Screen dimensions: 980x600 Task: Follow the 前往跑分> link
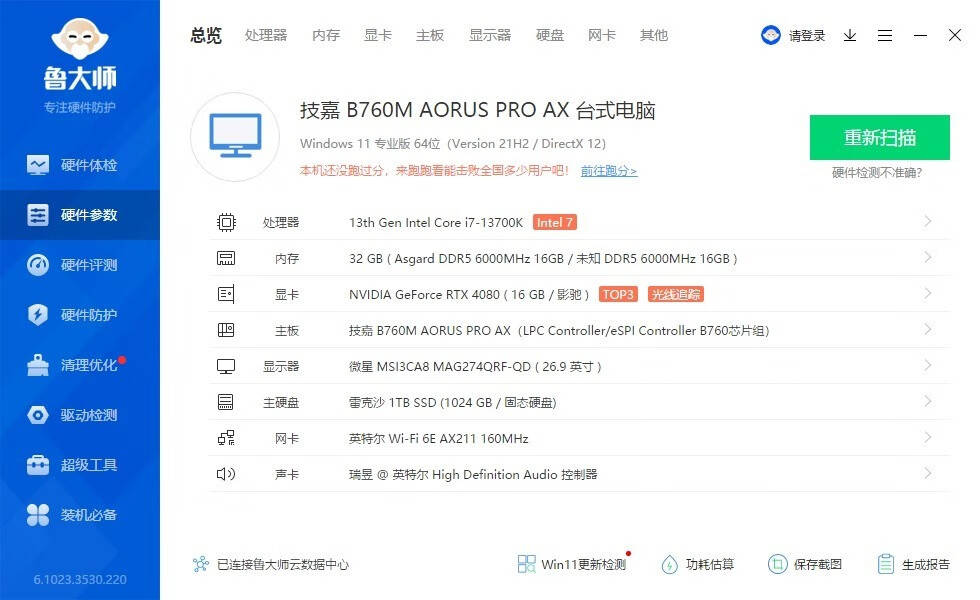[x=609, y=171]
